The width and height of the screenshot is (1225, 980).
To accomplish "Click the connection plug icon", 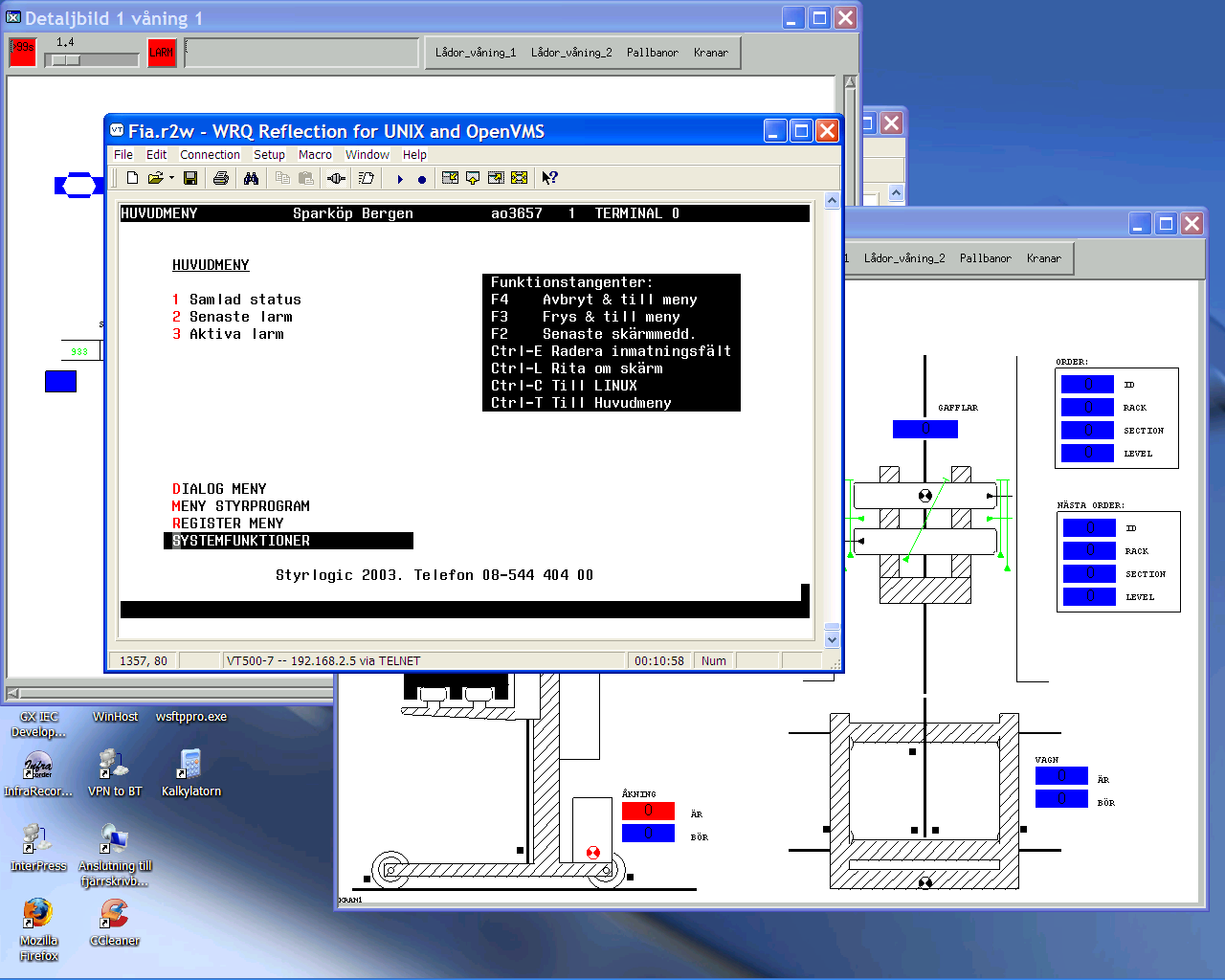I will [x=336, y=178].
